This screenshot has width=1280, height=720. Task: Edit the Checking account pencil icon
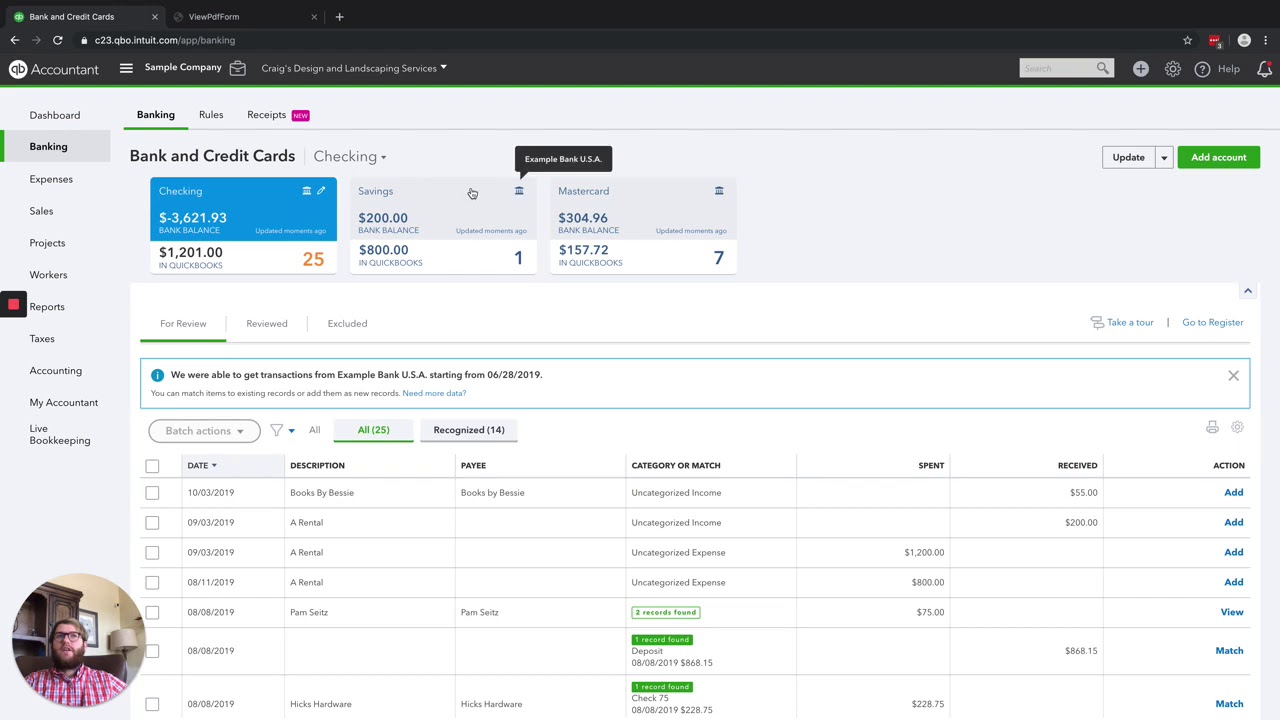pos(321,191)
